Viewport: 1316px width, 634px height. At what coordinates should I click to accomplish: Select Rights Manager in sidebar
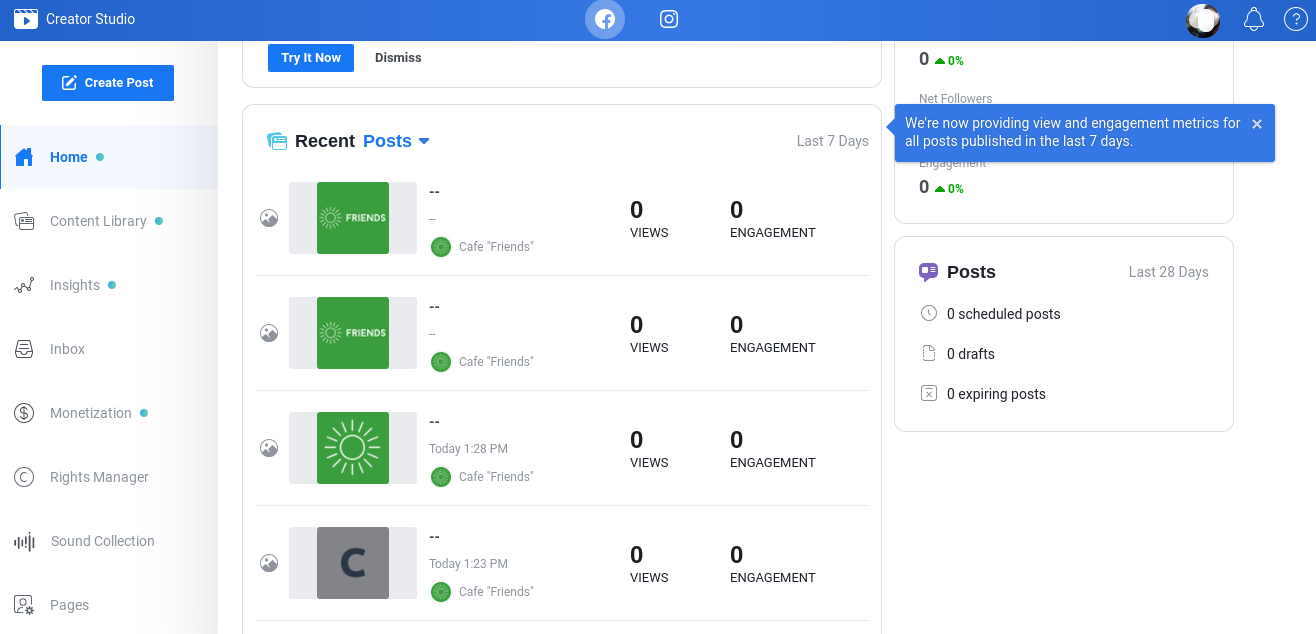tap(99, 477)
